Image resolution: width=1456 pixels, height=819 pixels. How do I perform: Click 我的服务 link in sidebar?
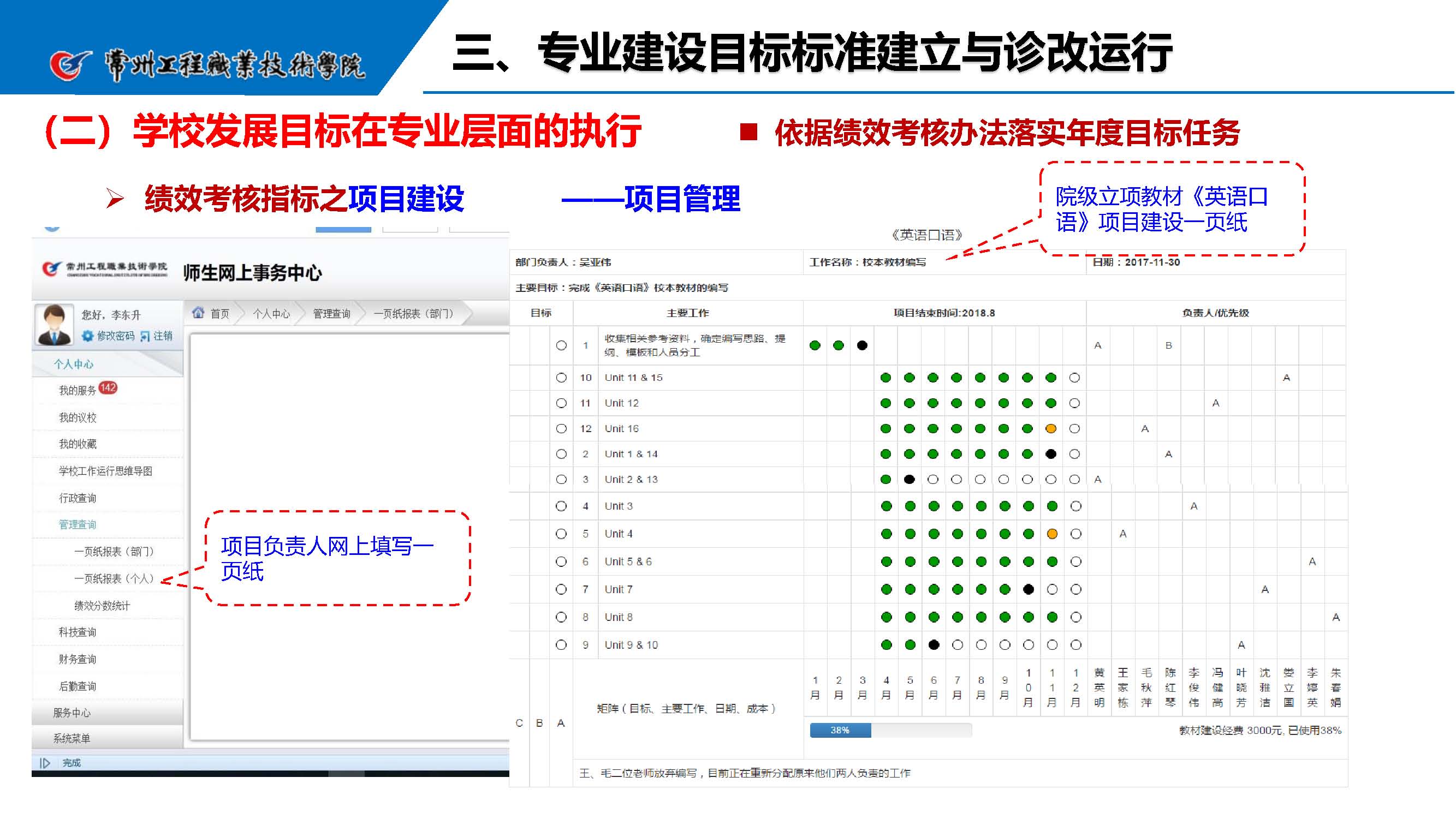(x=78, y=391)
